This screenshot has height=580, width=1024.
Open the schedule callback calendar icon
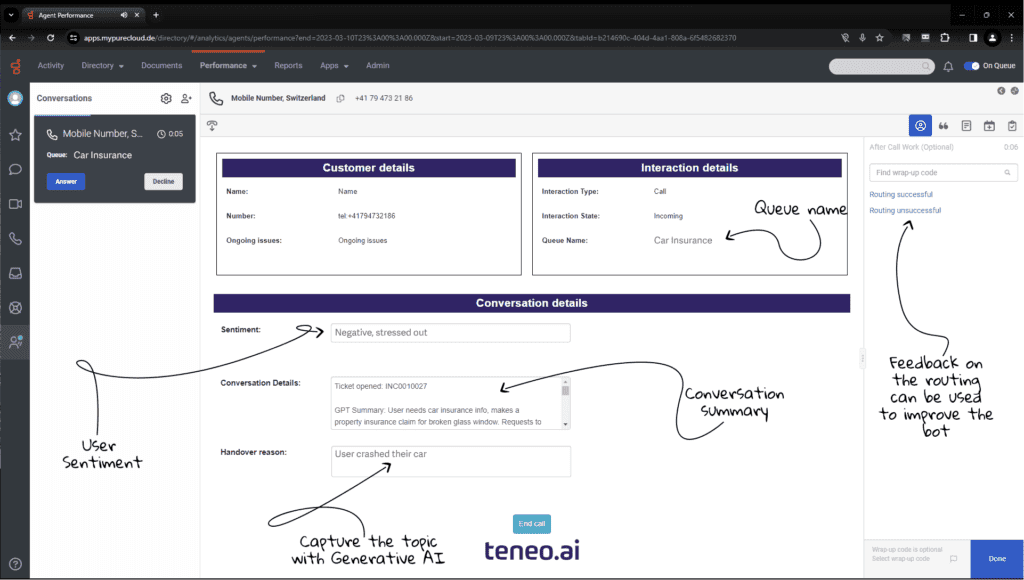point(989,126)
